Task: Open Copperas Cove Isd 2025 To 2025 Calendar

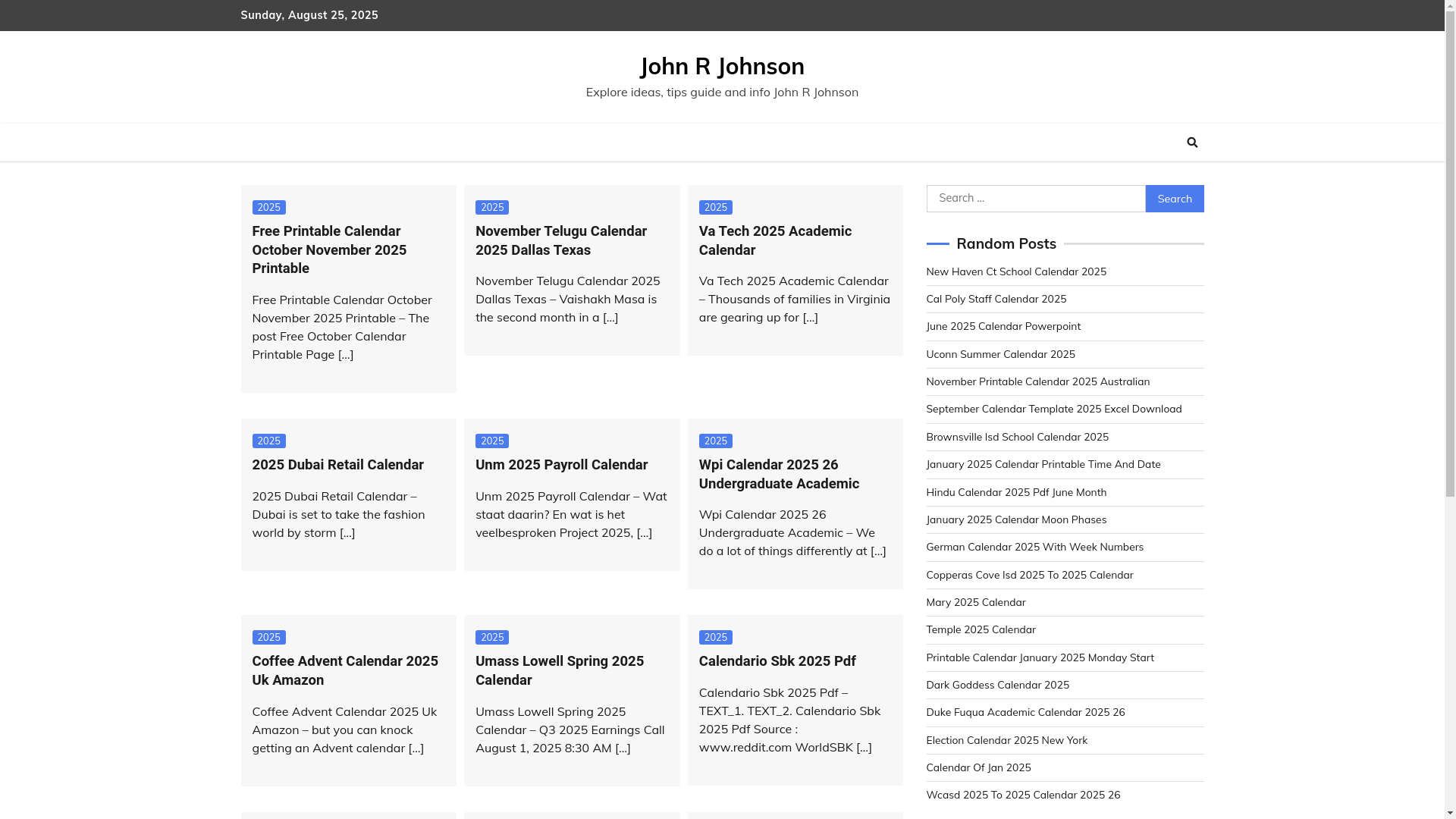Action: (x=1030, y=575)
